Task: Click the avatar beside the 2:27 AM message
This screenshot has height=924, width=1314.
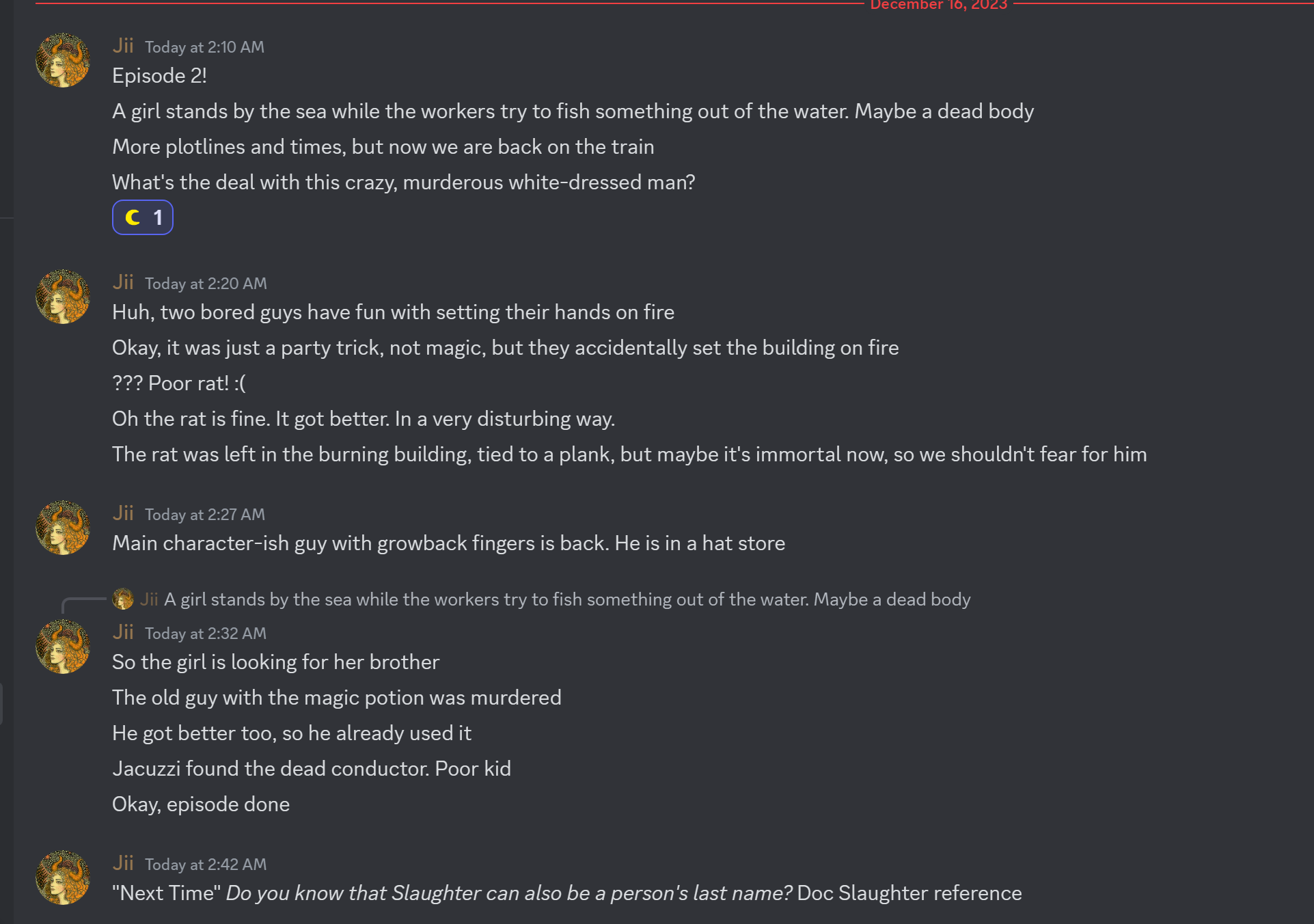Action: 63,528
